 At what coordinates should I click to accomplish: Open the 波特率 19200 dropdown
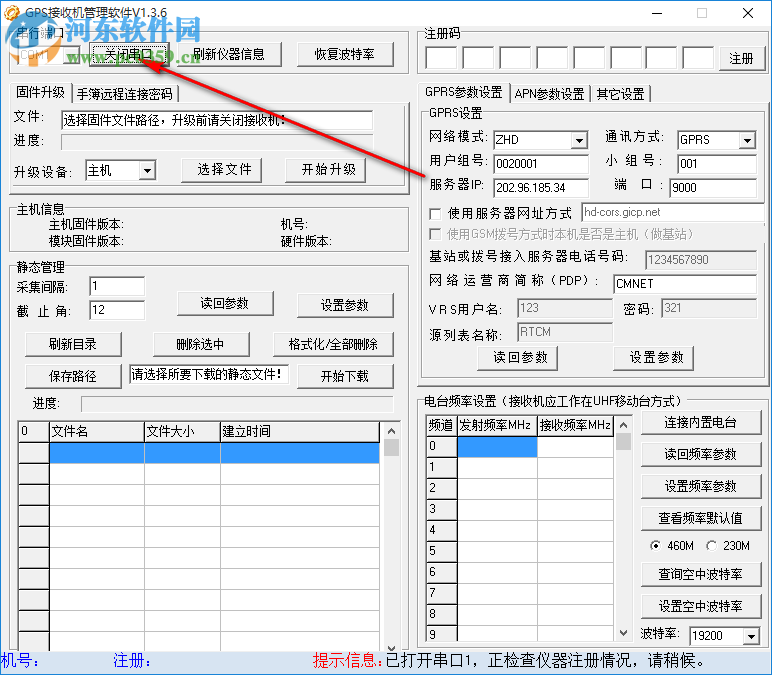(751, 637)
